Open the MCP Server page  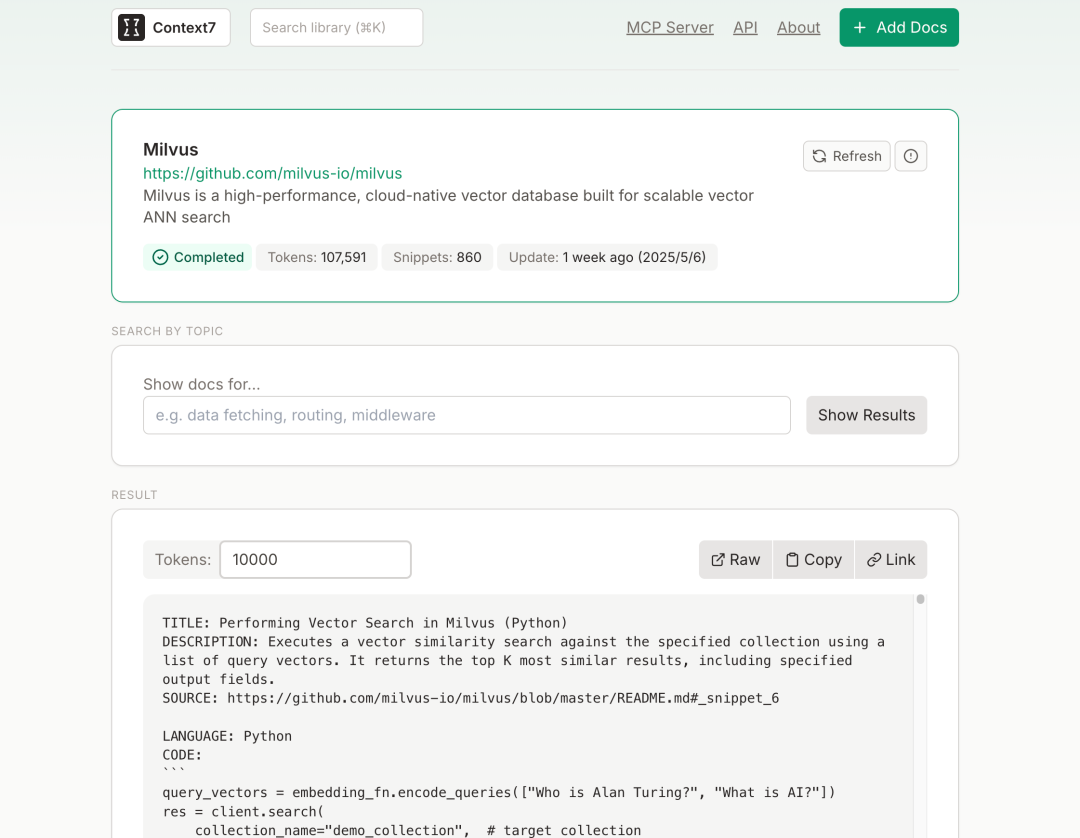click(670, 28)
